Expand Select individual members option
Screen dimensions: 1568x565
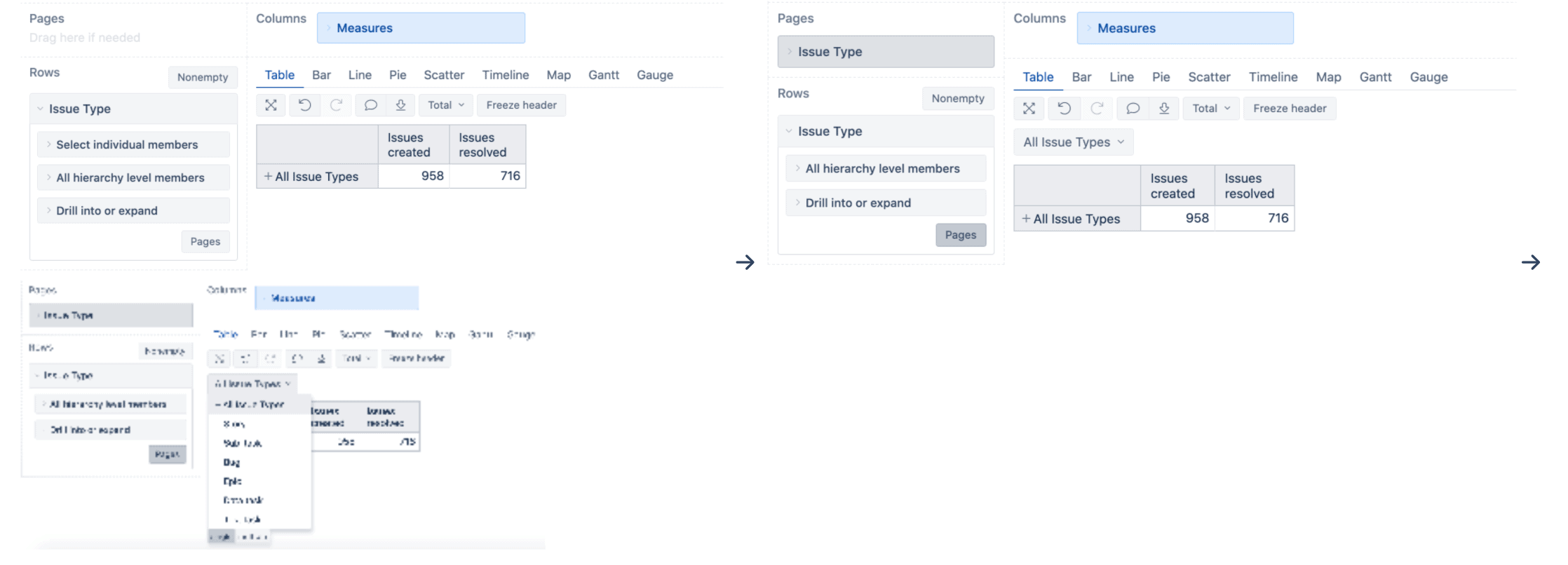[x=133, y=145]
